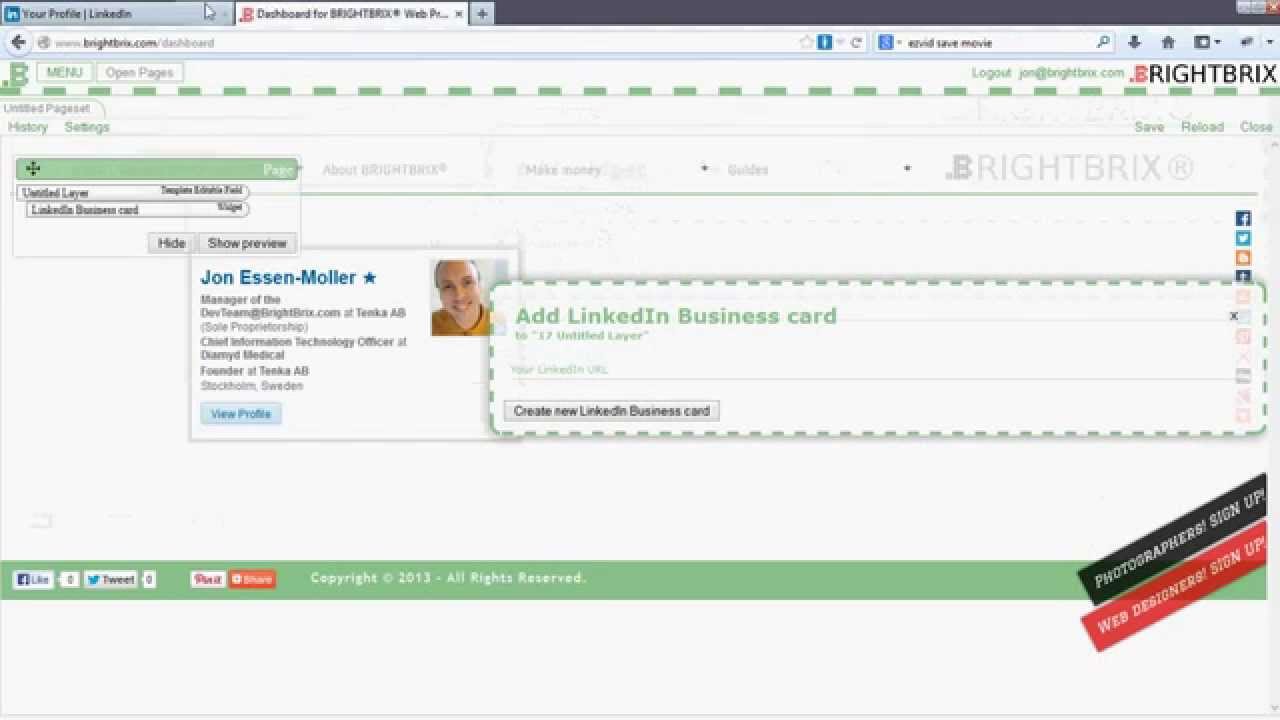Open the History menu item

[28, 127]
